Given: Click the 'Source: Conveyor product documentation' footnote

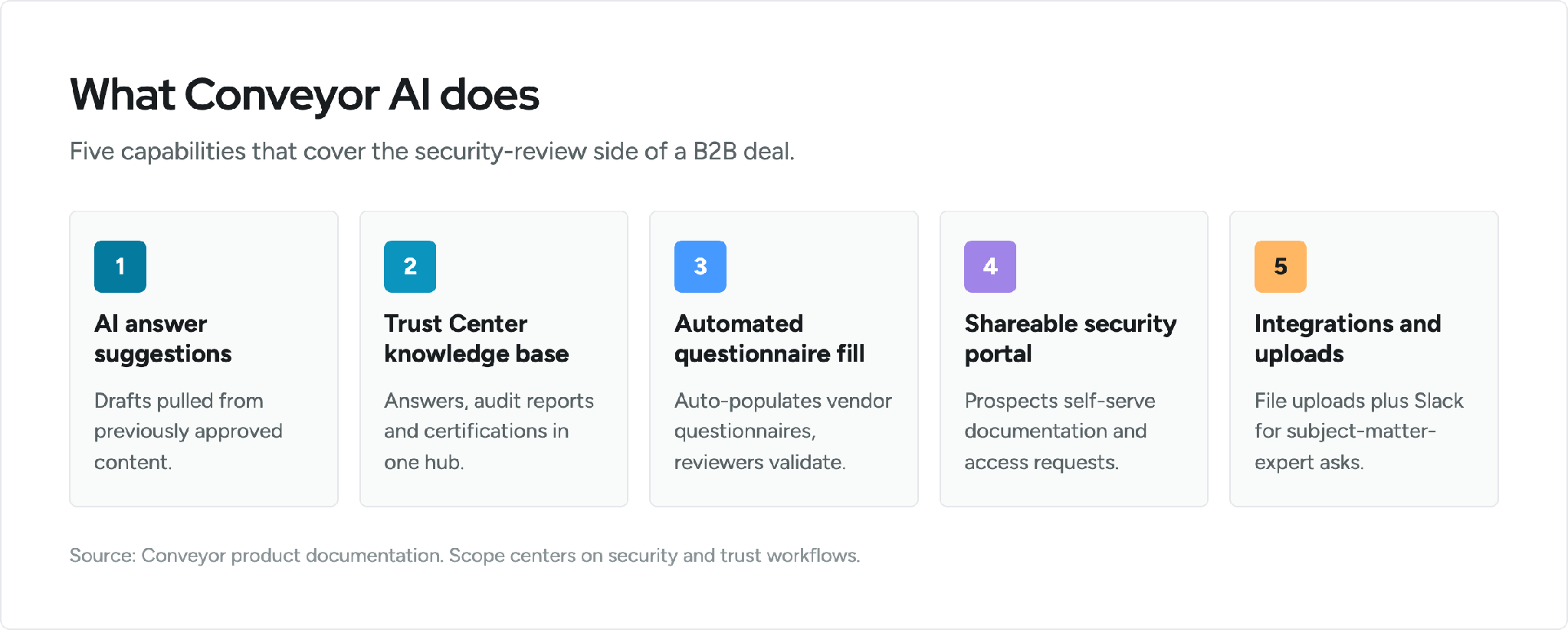Looking at the screenshot, I should [x=465, y=556].
